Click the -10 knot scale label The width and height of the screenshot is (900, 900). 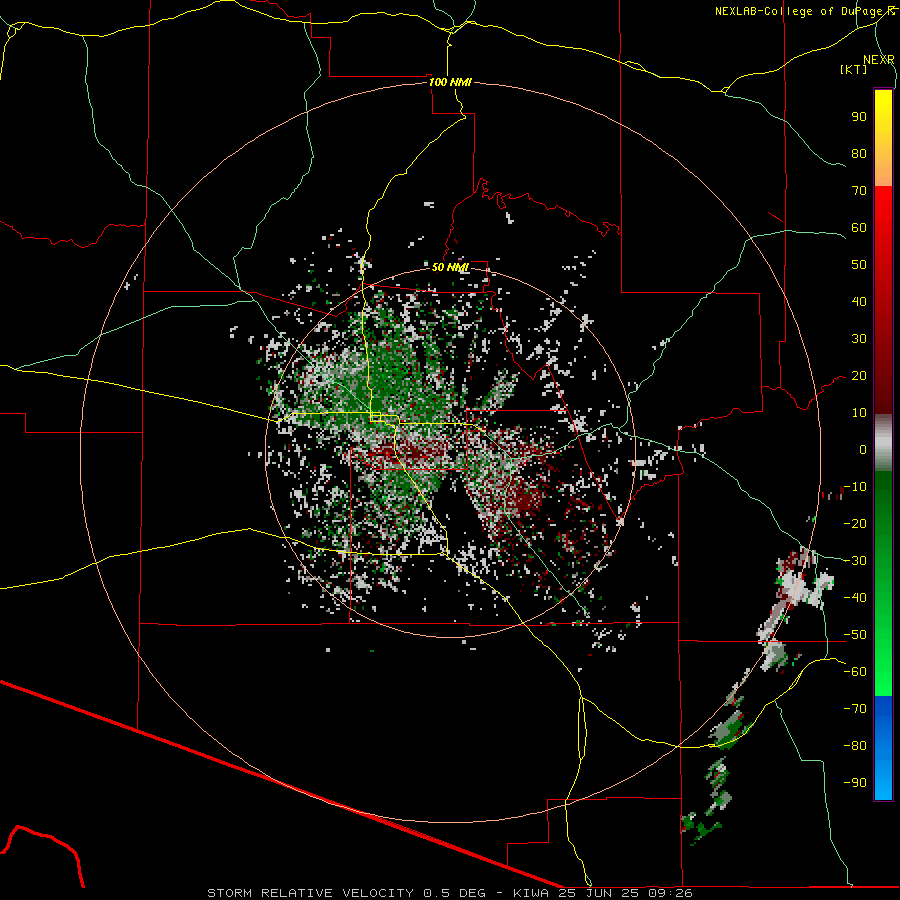click(x=855, y=487)
